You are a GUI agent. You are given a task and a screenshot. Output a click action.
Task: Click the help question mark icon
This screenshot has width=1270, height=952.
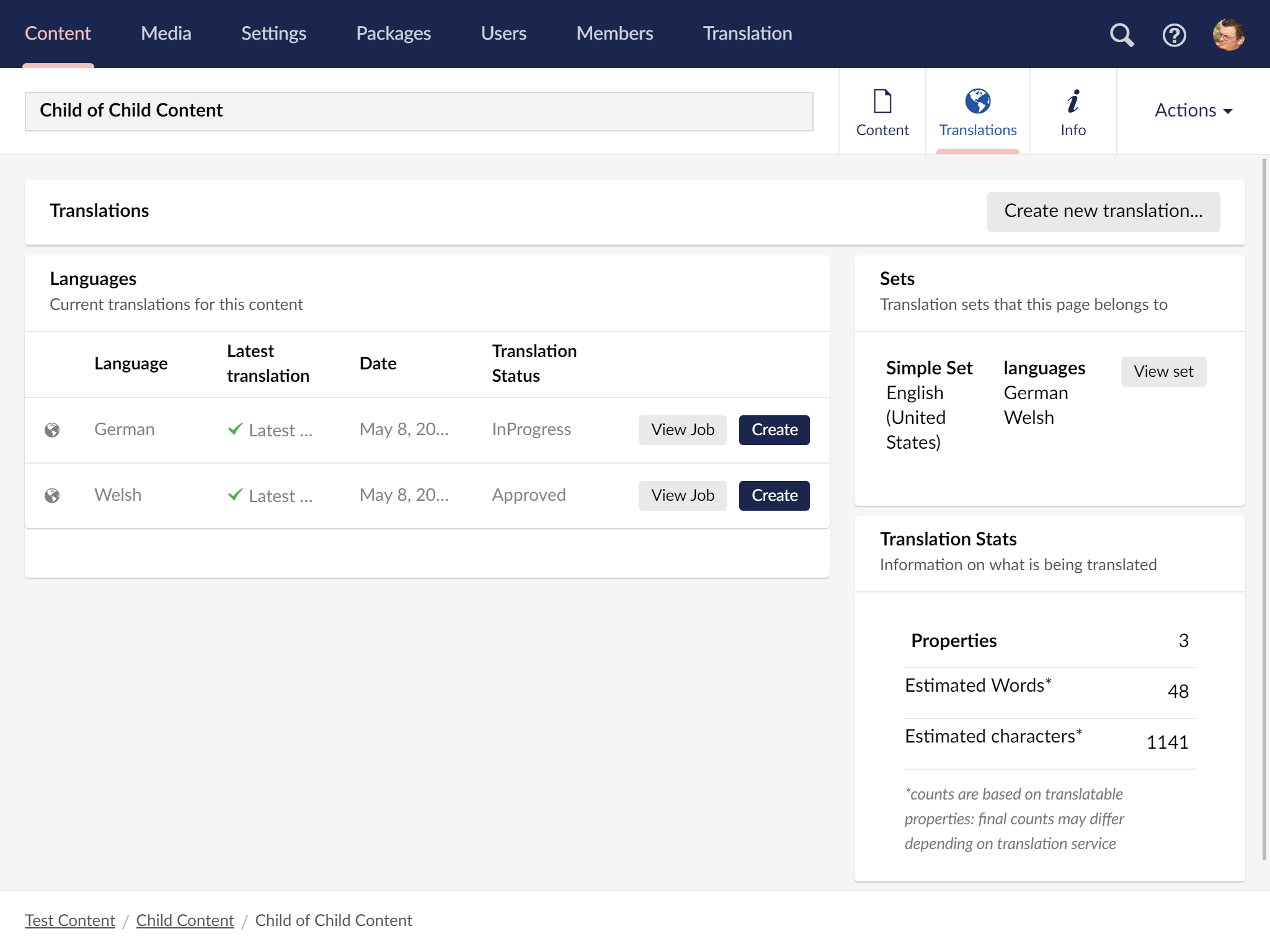click(1174, 35)
